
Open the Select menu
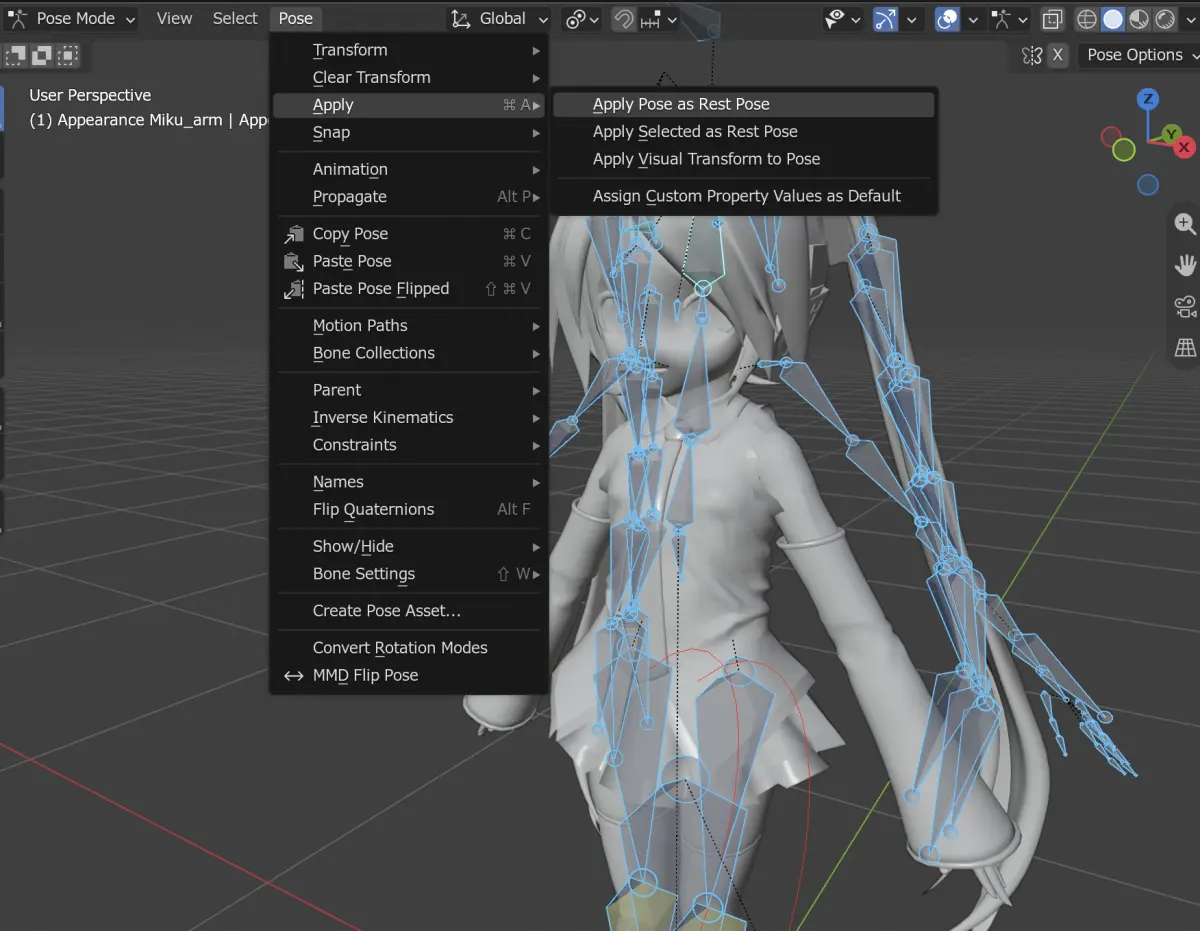pyautogui.click(x=235, y=19)
